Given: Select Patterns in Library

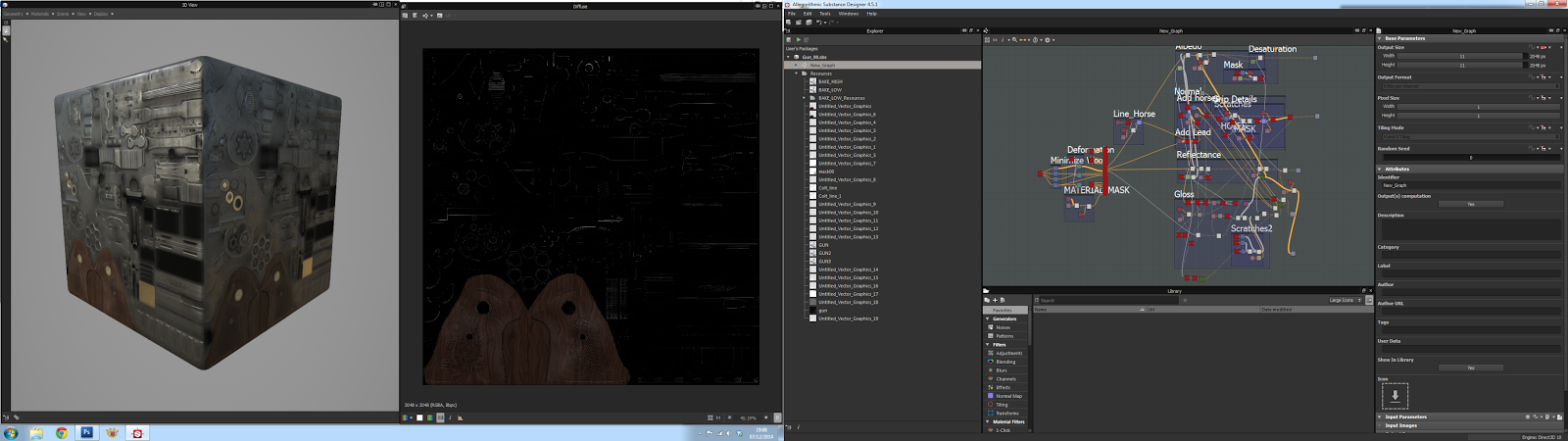Looking at the screenshot, I should pyautogui.click(x=1004, y=336).
